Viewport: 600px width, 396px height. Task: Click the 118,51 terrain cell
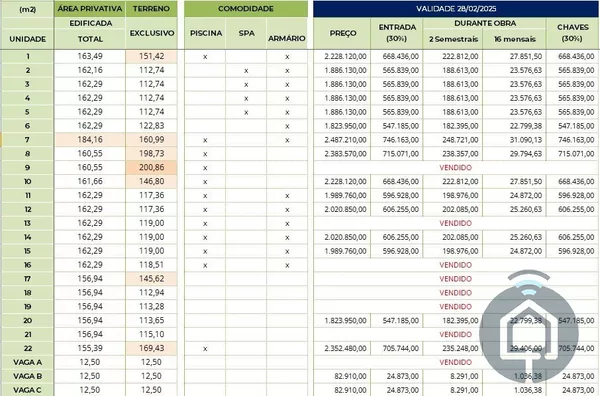tap(152, 265)
